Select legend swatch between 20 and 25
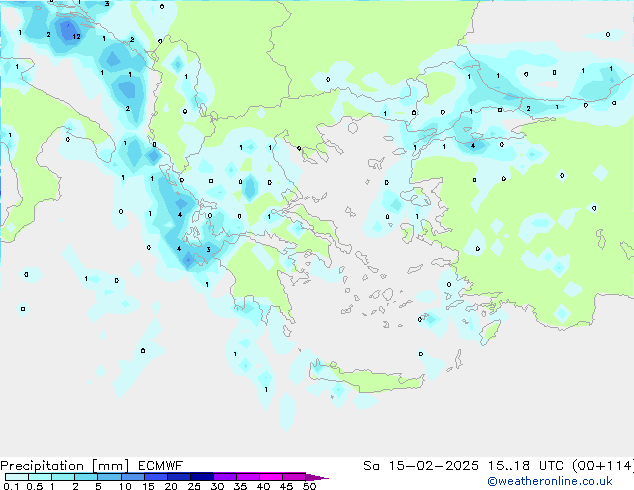This screenshot has width=634, height=490. (x=178, y=477)
